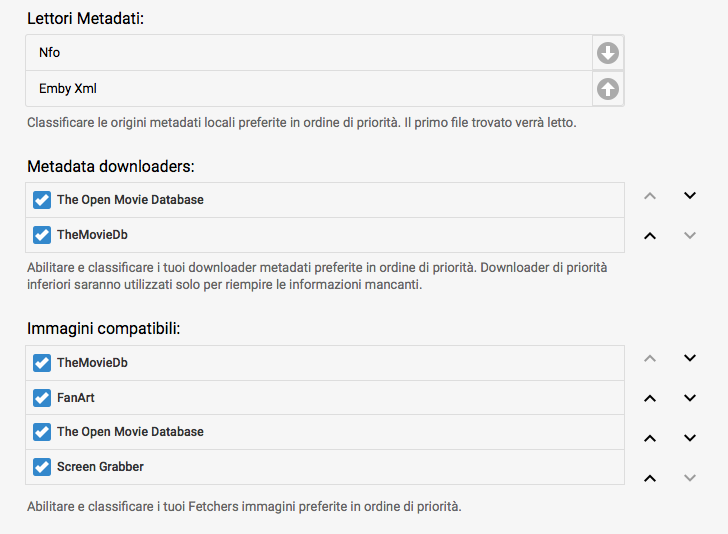
Task: Move Open Movie Database image fetcher down
Action: click(689, 438)
